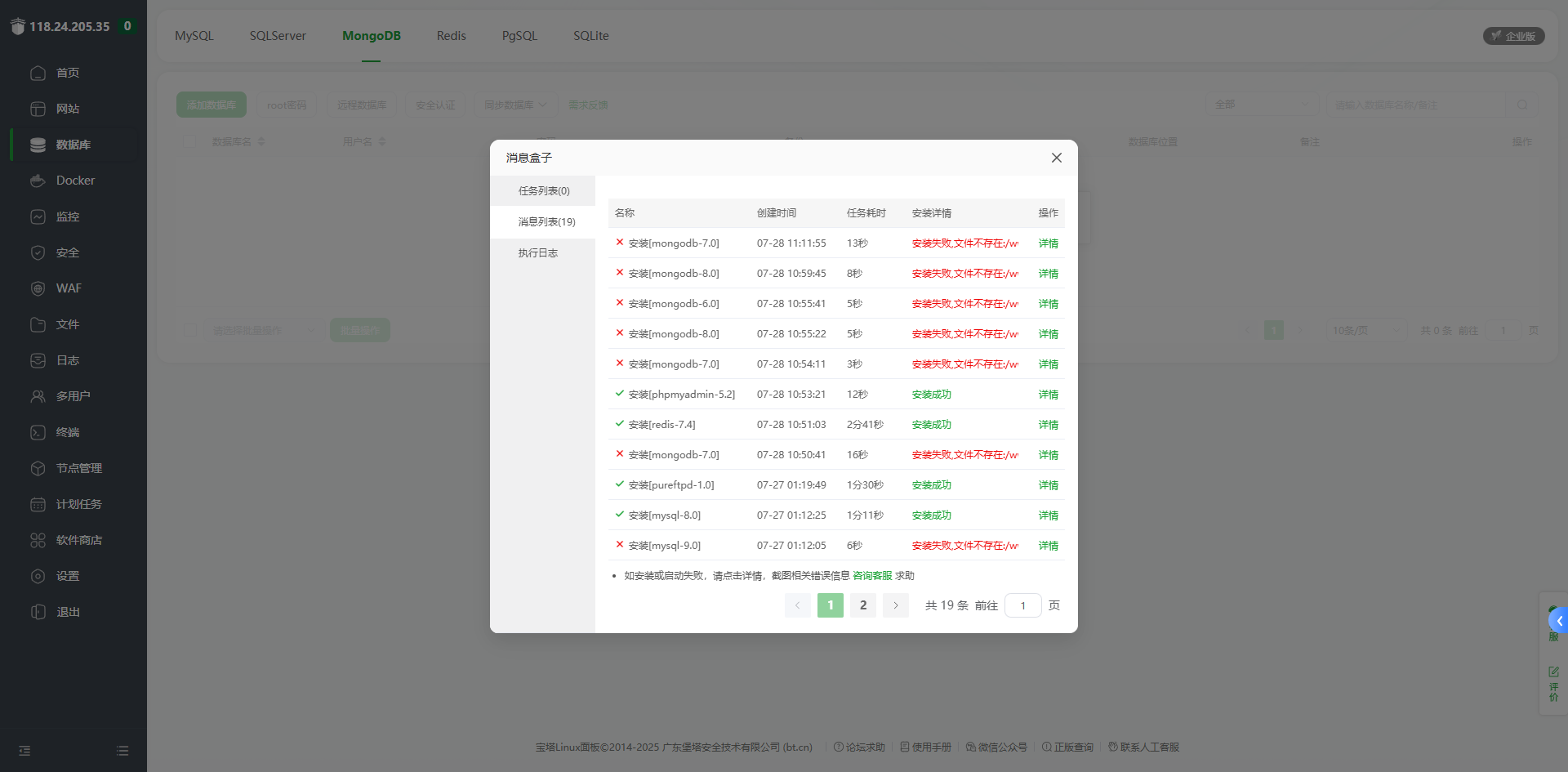This screenshot has width=1568, height=772.
Task: Go to page 2 of messages
Action: click(862, 605)
